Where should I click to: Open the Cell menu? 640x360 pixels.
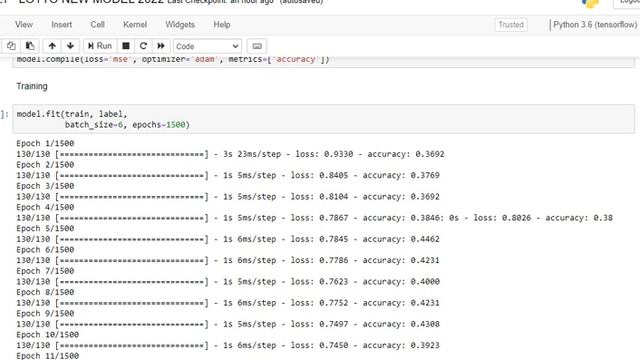tap(98, 24)
